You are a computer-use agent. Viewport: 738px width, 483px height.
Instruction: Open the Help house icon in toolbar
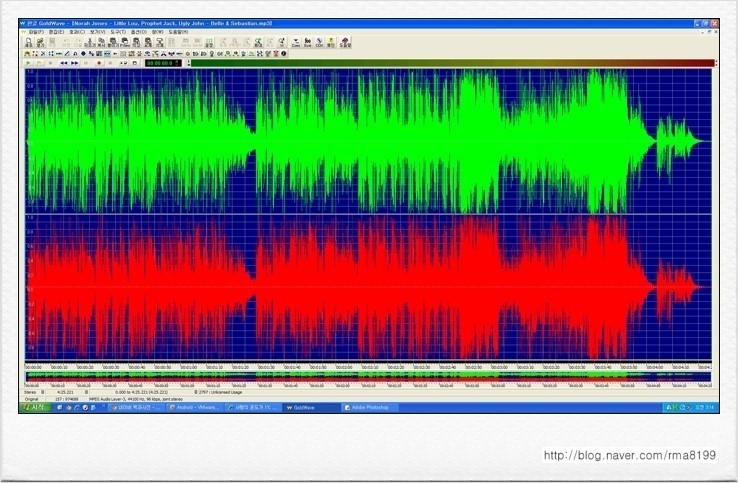tap(345, 42)
